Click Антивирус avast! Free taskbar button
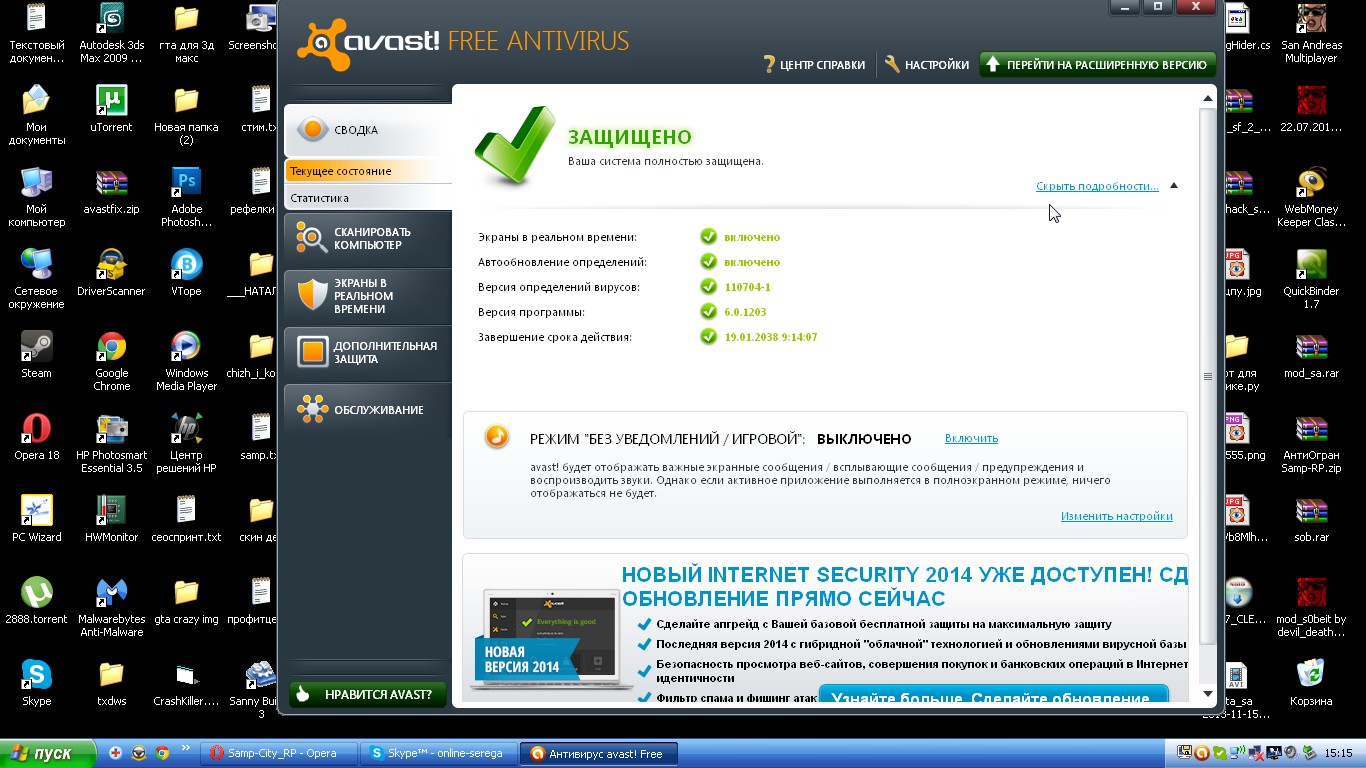Viewport: 1366px width, 768px height. click(600, 753)
